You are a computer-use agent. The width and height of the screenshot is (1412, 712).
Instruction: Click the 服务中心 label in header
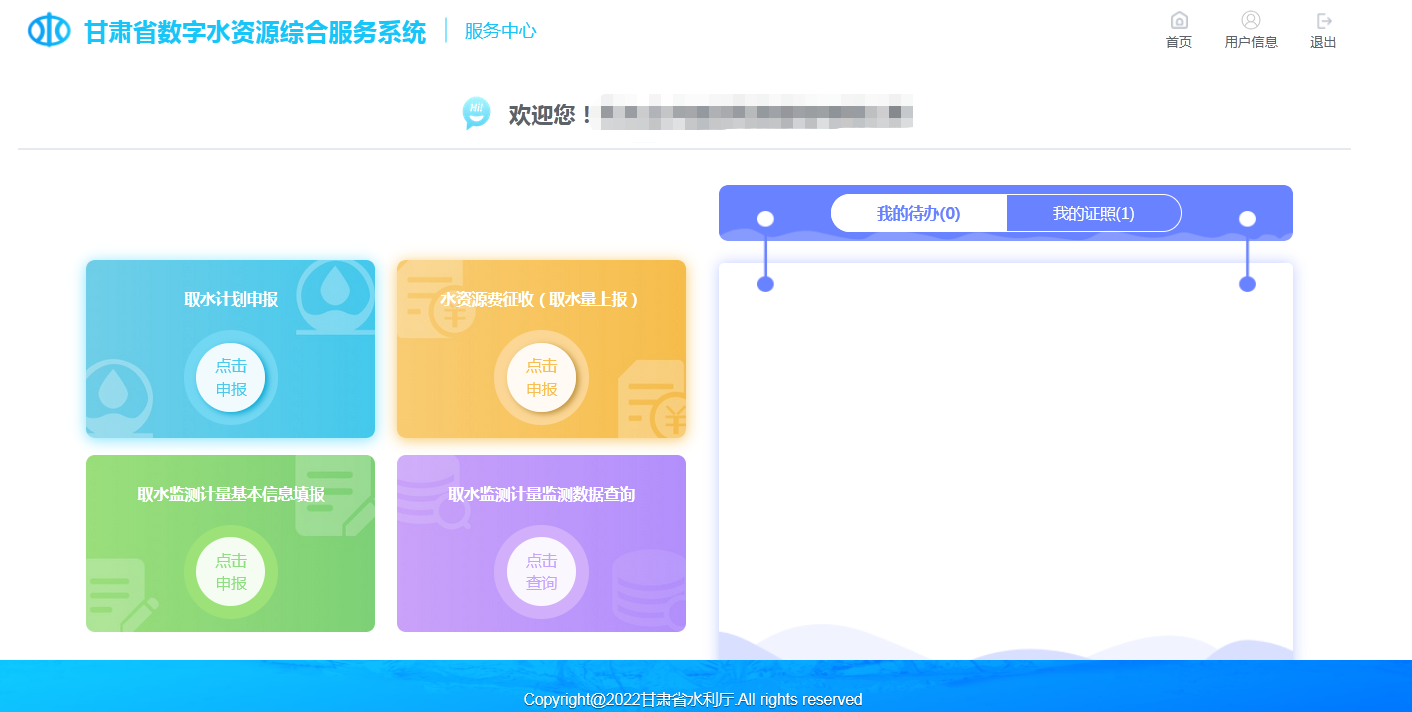(x=500, y=31)
